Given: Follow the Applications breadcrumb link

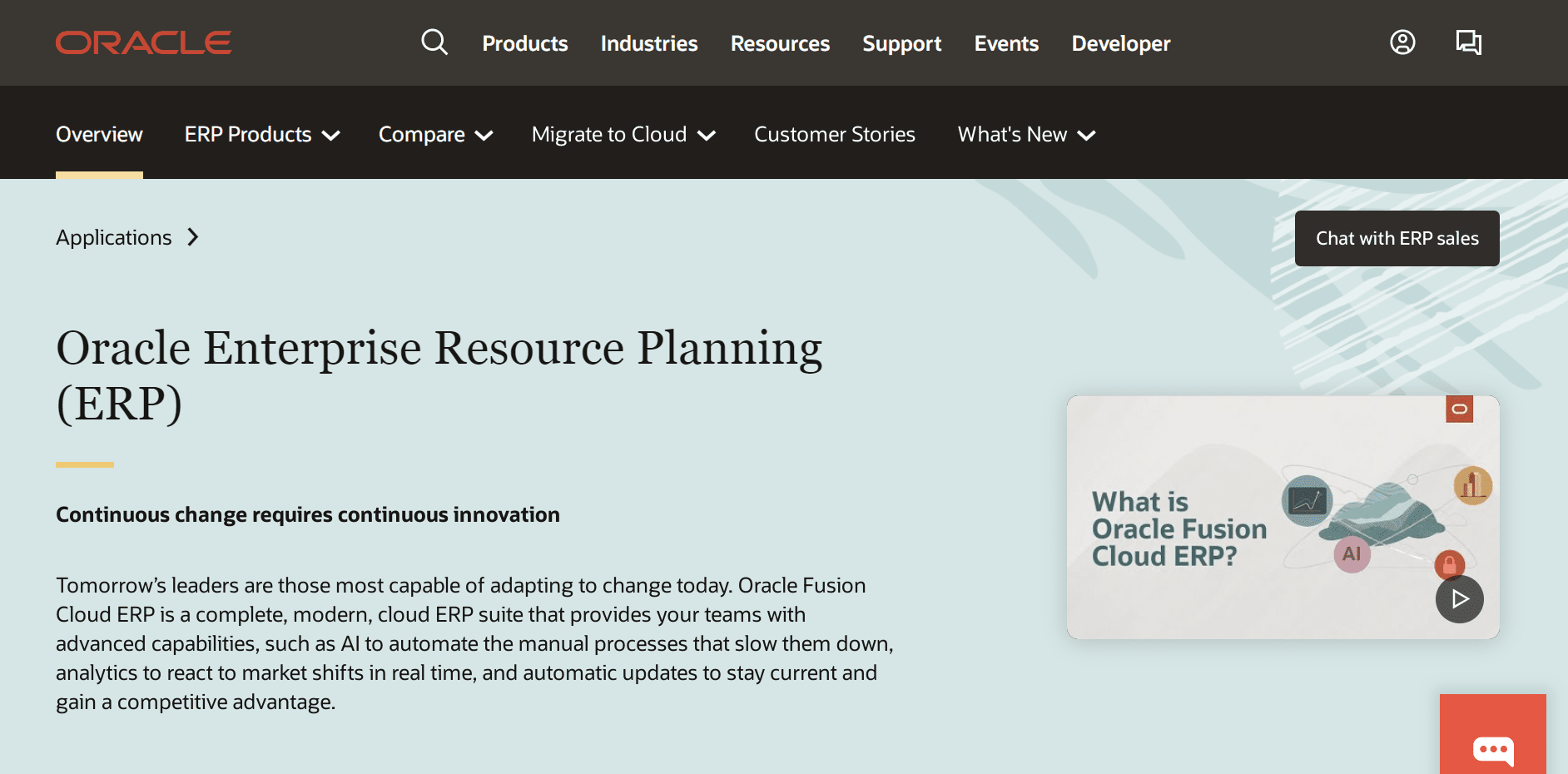Looking at the screenshot, I should click(x=114, y=238).
